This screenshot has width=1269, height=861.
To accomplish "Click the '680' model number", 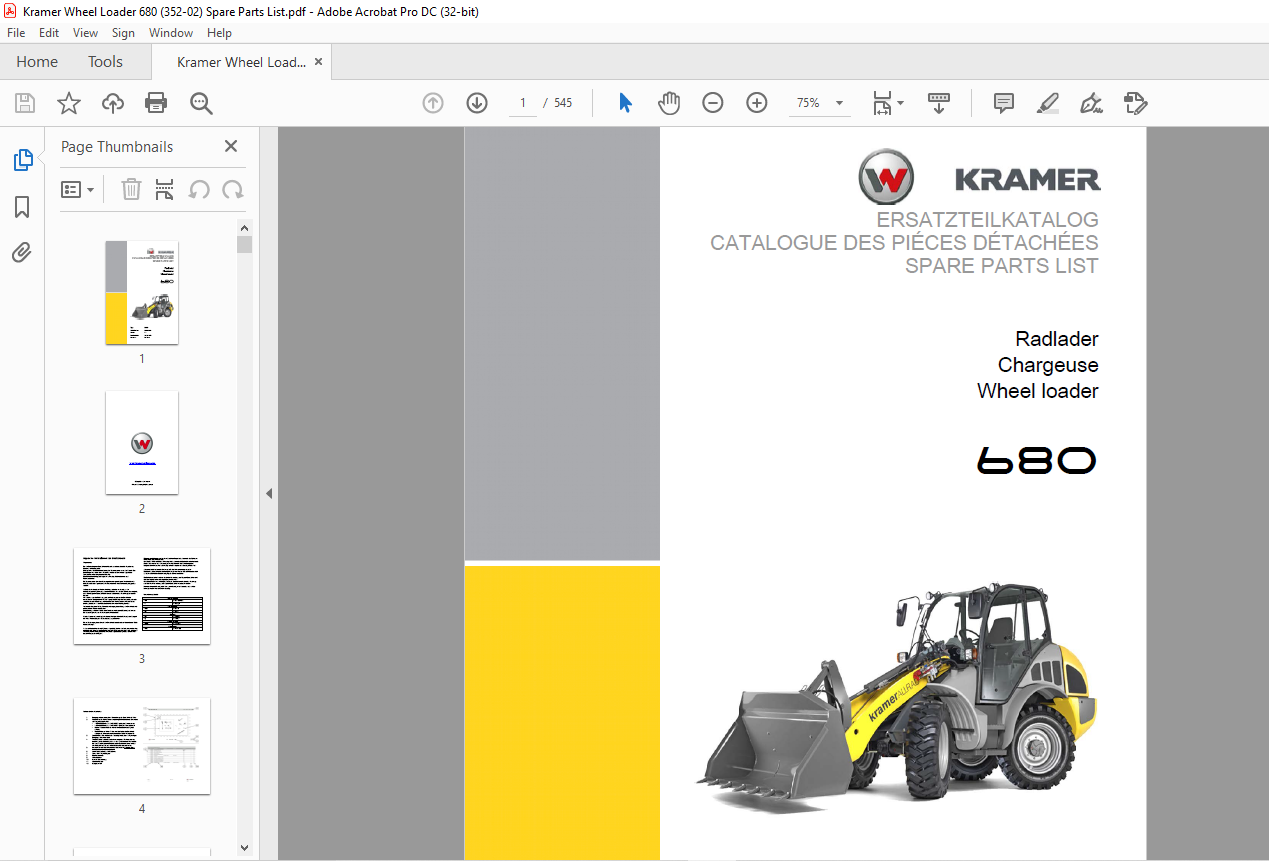I will pyautogui.click(x=1037, y=461).
